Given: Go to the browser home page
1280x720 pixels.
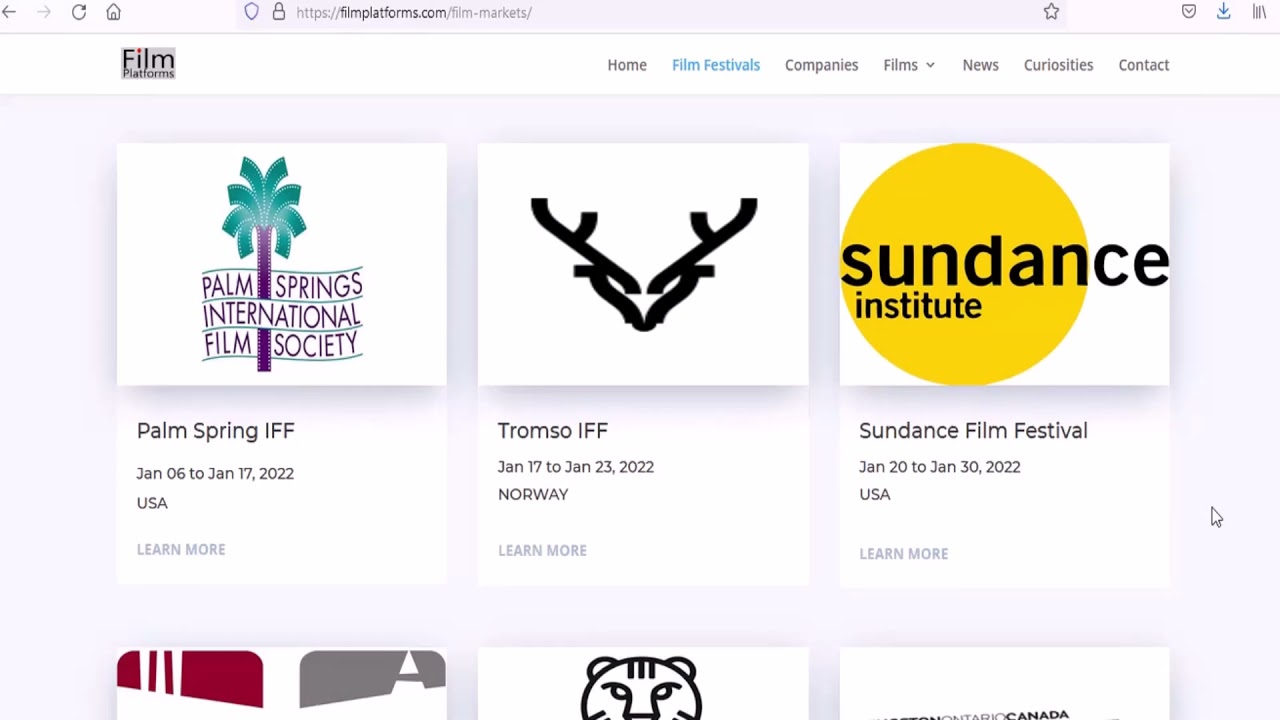Looking at the screenshot, I should coord(113,12).
